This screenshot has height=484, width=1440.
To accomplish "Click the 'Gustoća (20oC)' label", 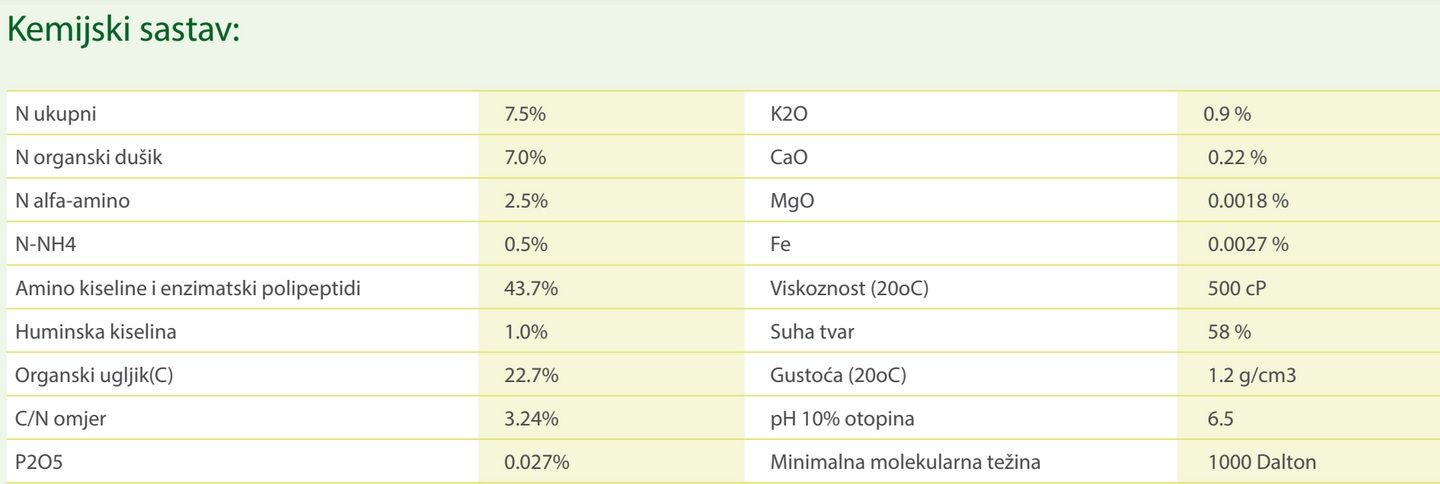I will coord(839,375).
